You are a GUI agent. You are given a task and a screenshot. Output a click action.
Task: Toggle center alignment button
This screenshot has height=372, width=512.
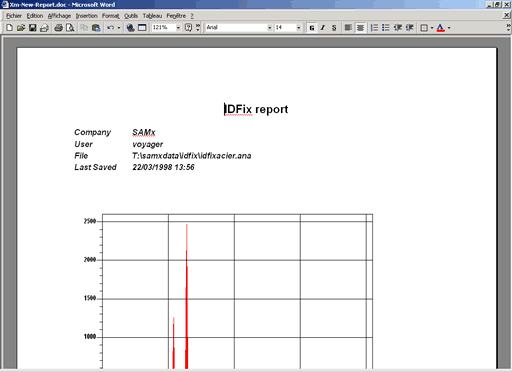360,28
